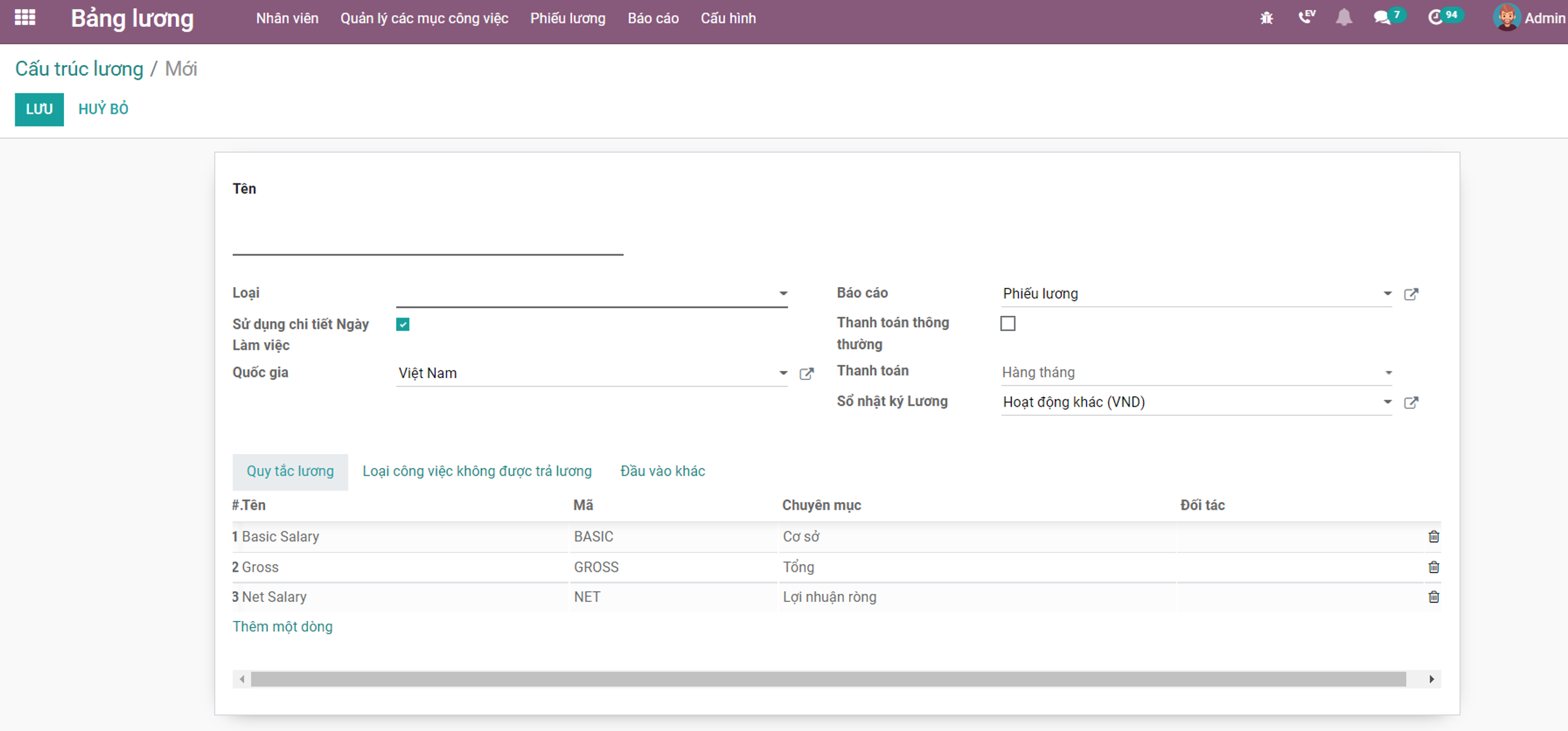Screen dimensions: 1568x731
Task: Sort by Đối tác column header
Action: tap(1202, 505)
